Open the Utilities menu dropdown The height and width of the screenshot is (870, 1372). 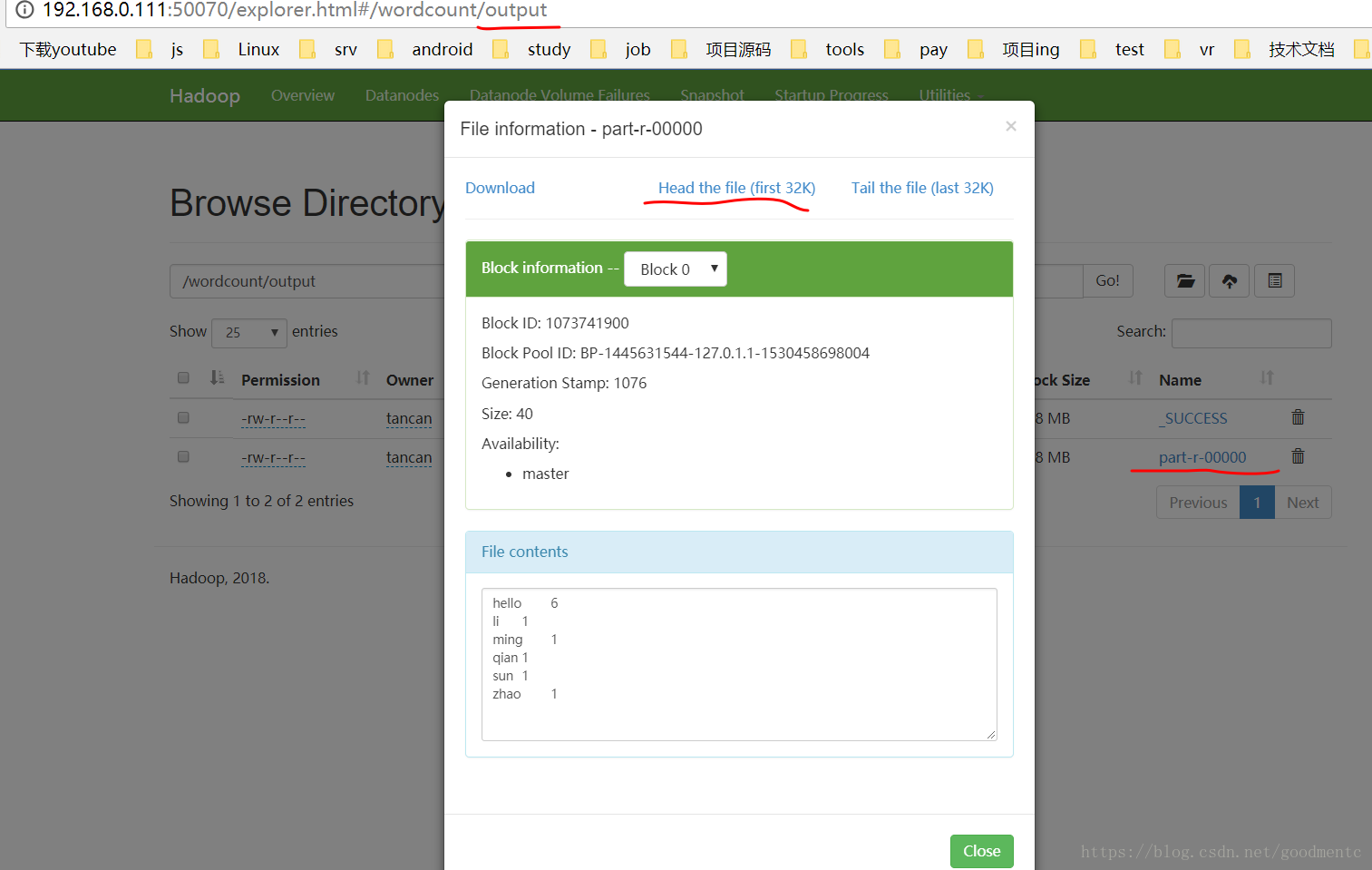[951, 95]
